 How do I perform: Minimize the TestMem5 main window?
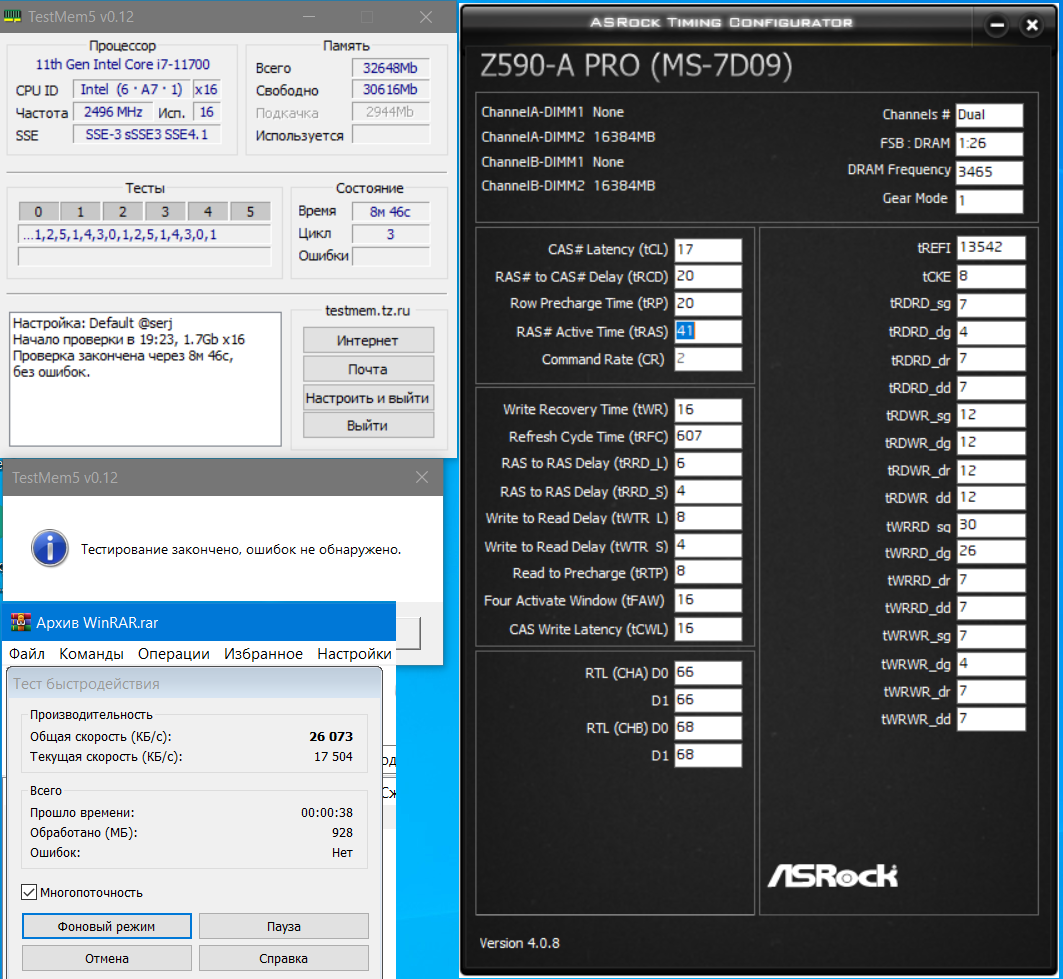point(308,17)
